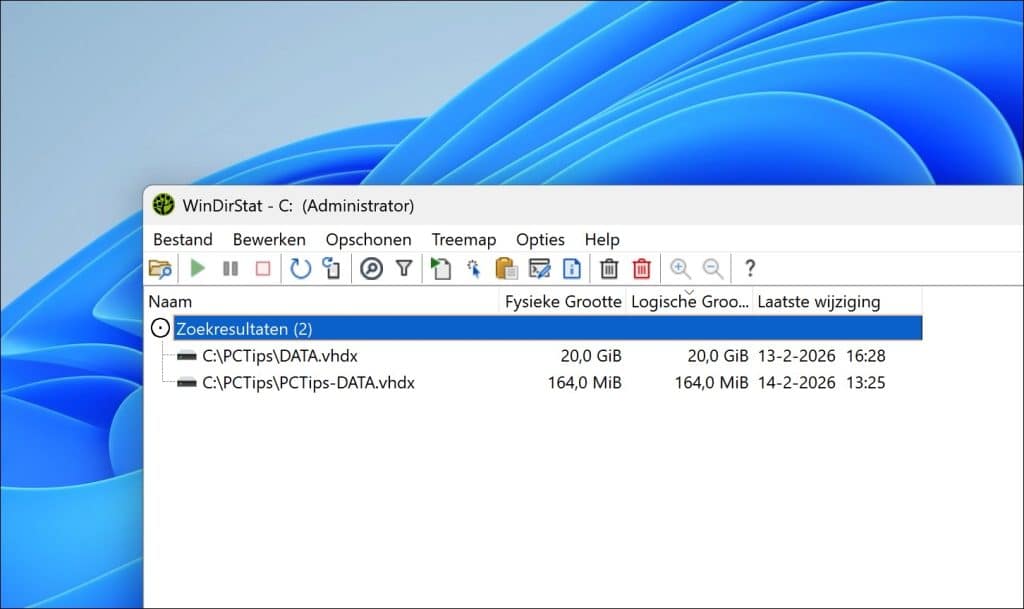Open the Treemap menu
1024x609 pixels.
pos(464,240)
